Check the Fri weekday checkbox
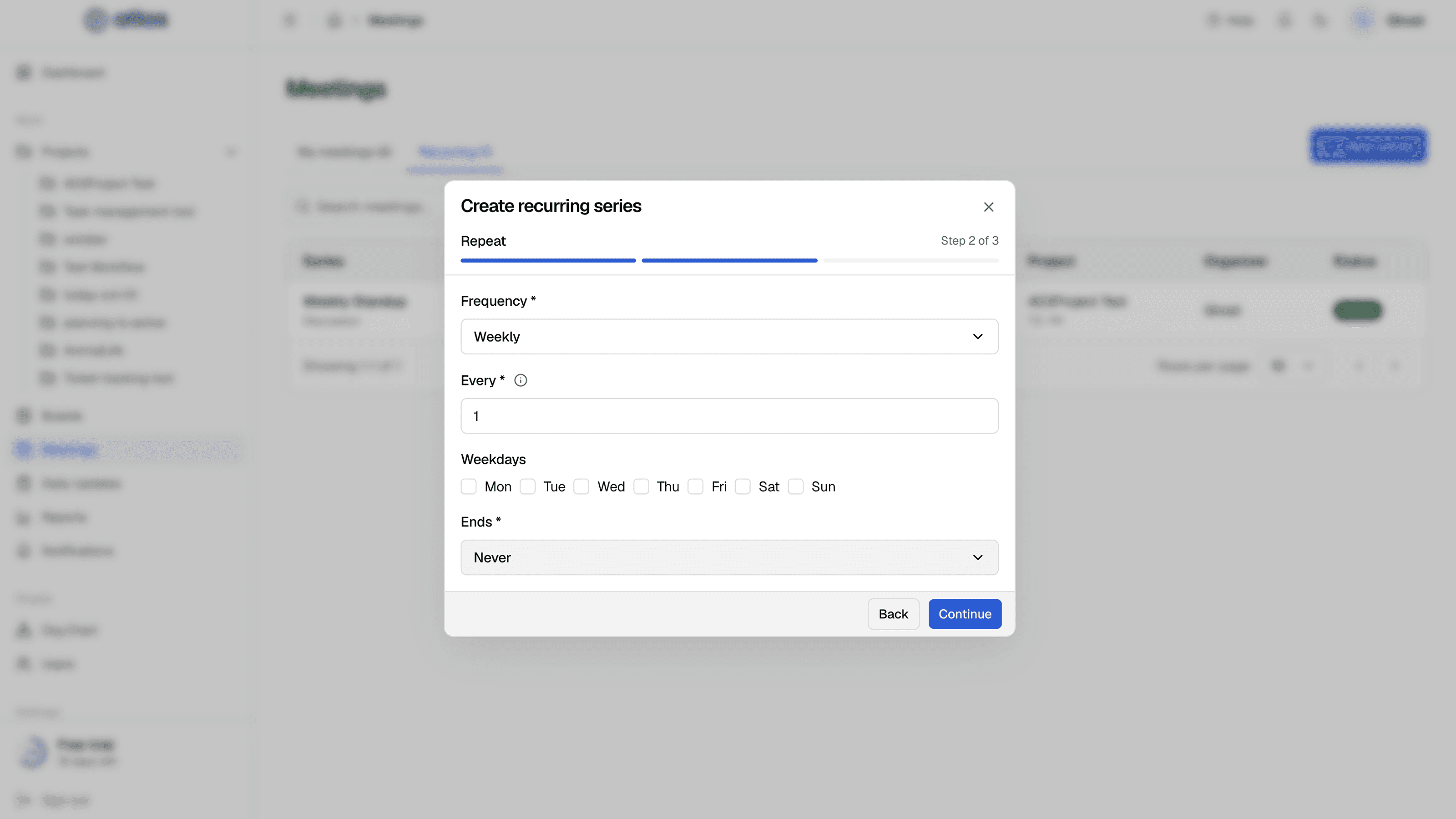Screen dimensions: 1456x819 pyautogui.click(x=695, y=487)
